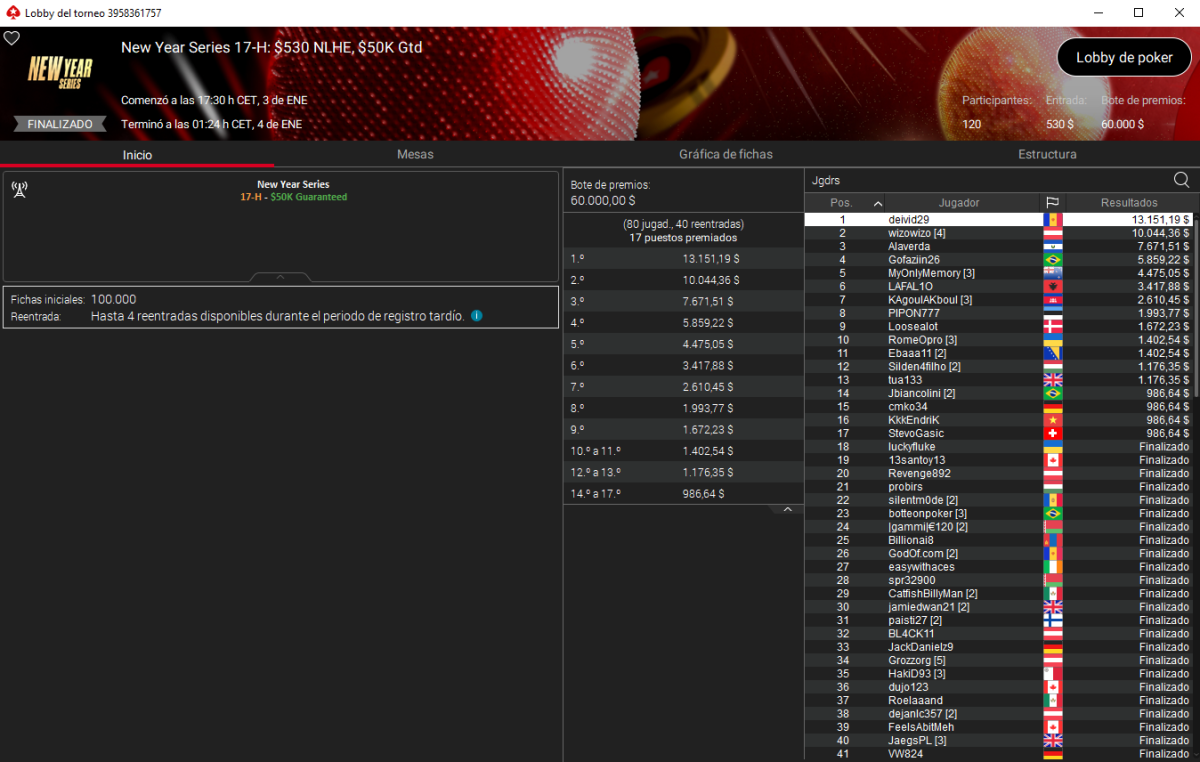Sort players by the Pos. column arrow
The image size is (1200, 762).
coord(878,203)
